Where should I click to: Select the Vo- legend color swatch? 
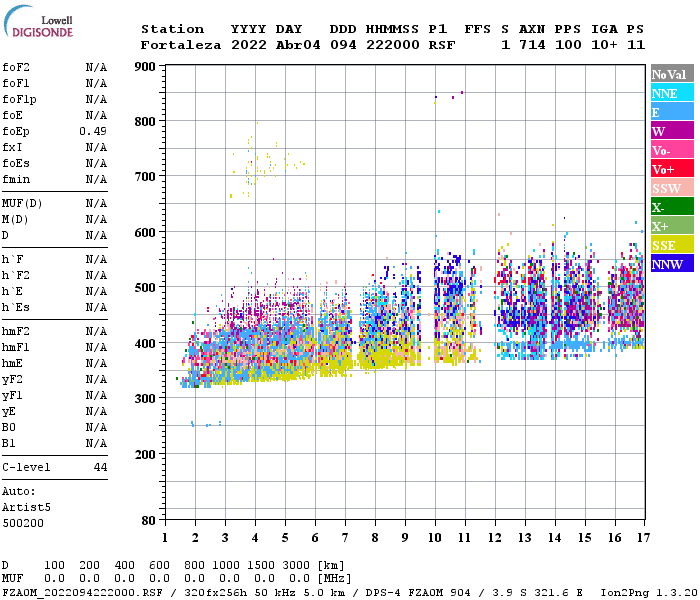tap(672, 150)
